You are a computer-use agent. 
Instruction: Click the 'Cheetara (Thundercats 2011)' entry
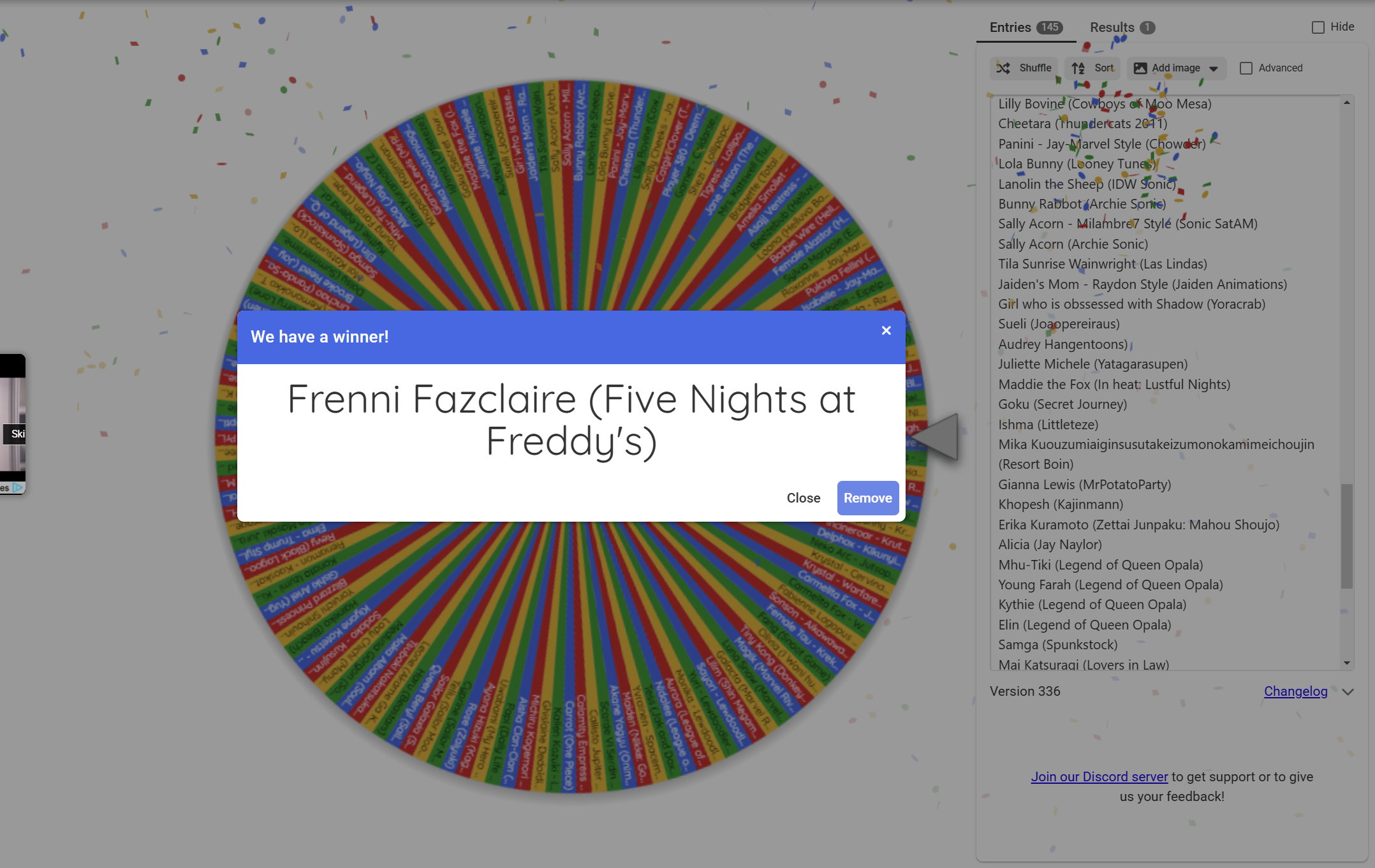click(1083, 124)
